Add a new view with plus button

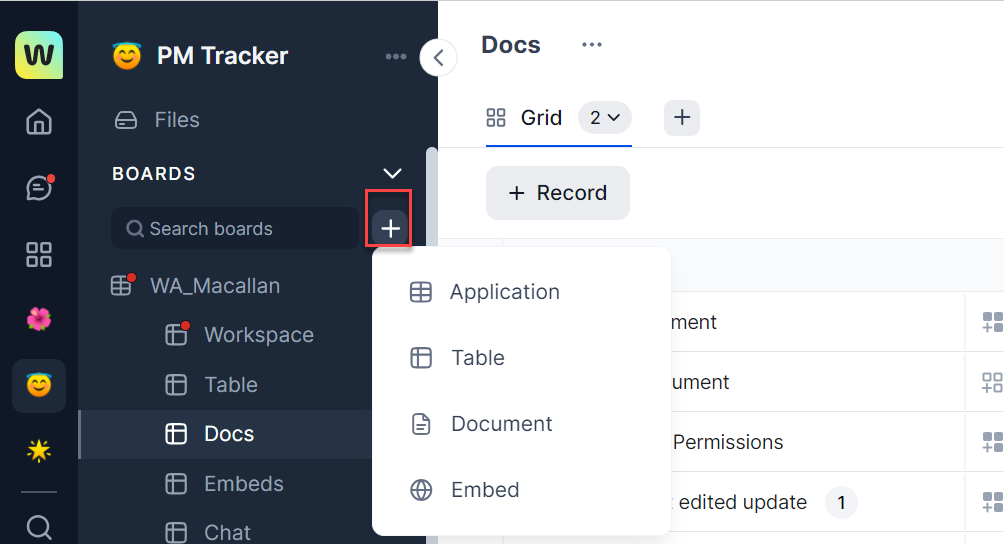tap(682, 118)
